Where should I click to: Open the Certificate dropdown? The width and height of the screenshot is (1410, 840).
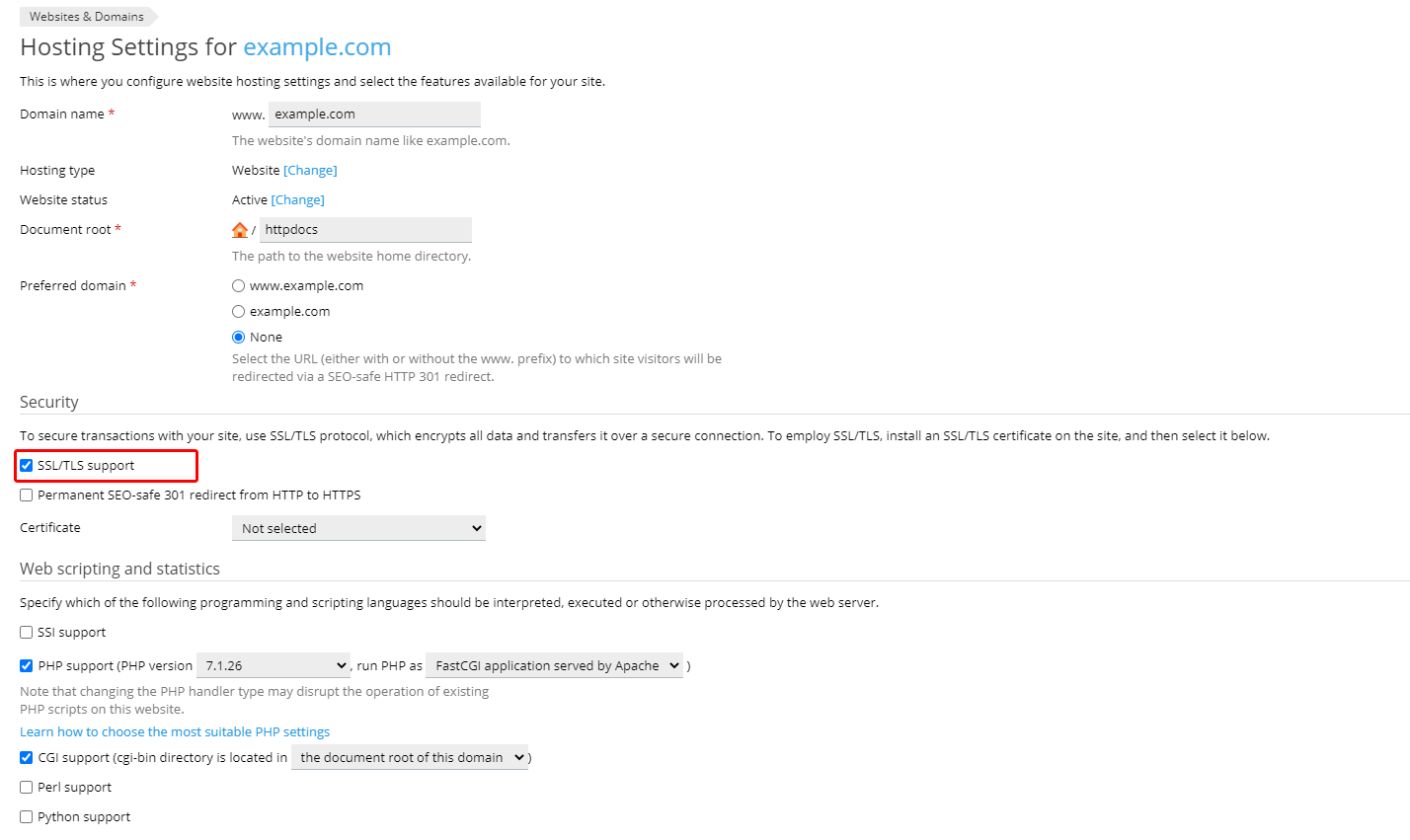click(358, 528)
